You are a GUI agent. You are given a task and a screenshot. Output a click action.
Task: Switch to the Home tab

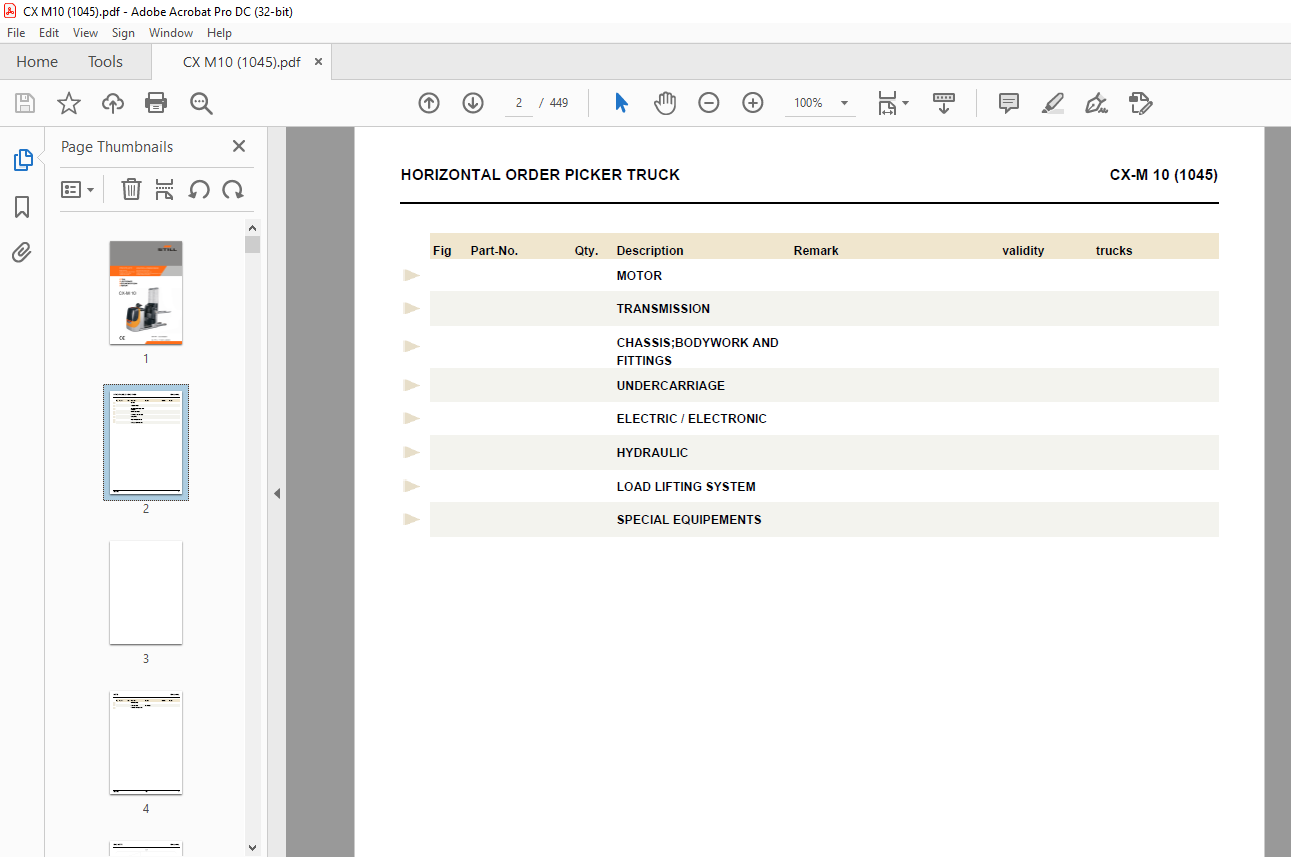[x=37, y=62]
